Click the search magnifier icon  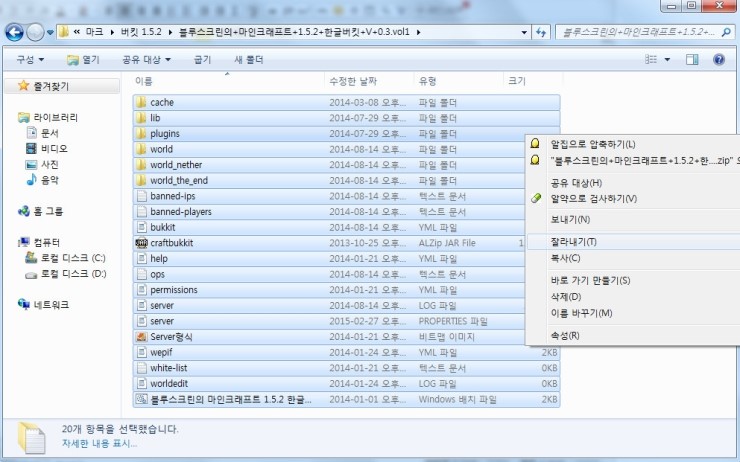click(726, 32)
